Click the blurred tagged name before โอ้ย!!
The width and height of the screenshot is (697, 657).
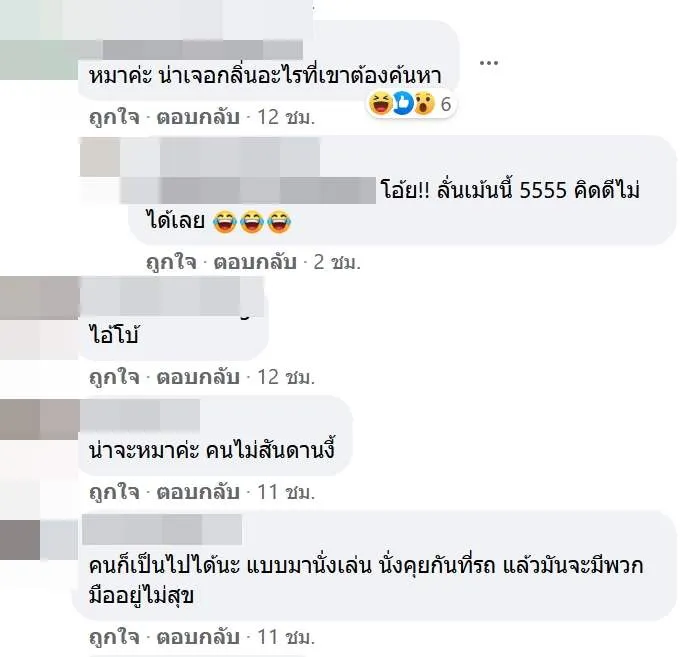(x=248, y=190)
